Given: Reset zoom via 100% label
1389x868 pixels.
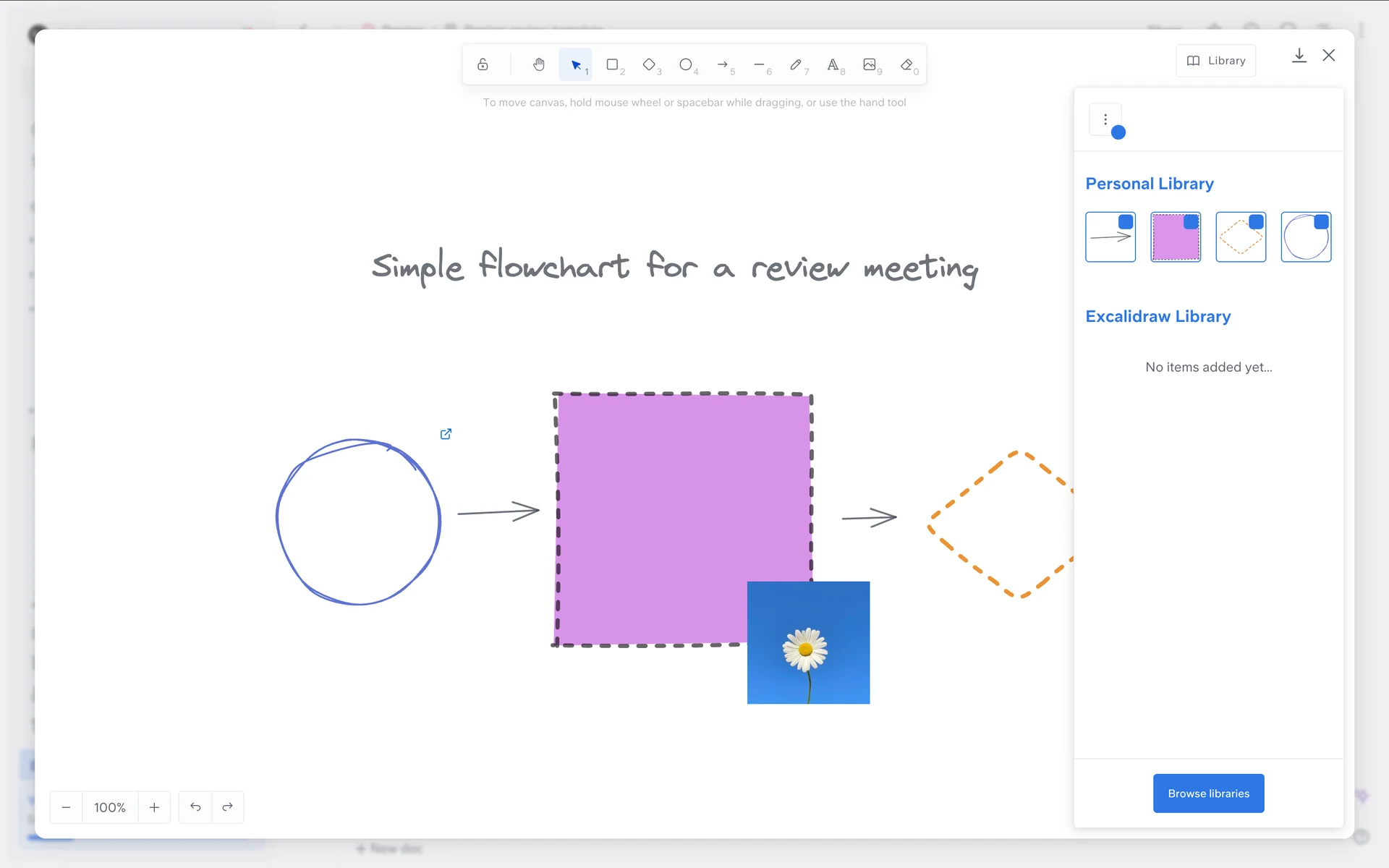Looking at the screenshot, I should (x=110, y=807).
